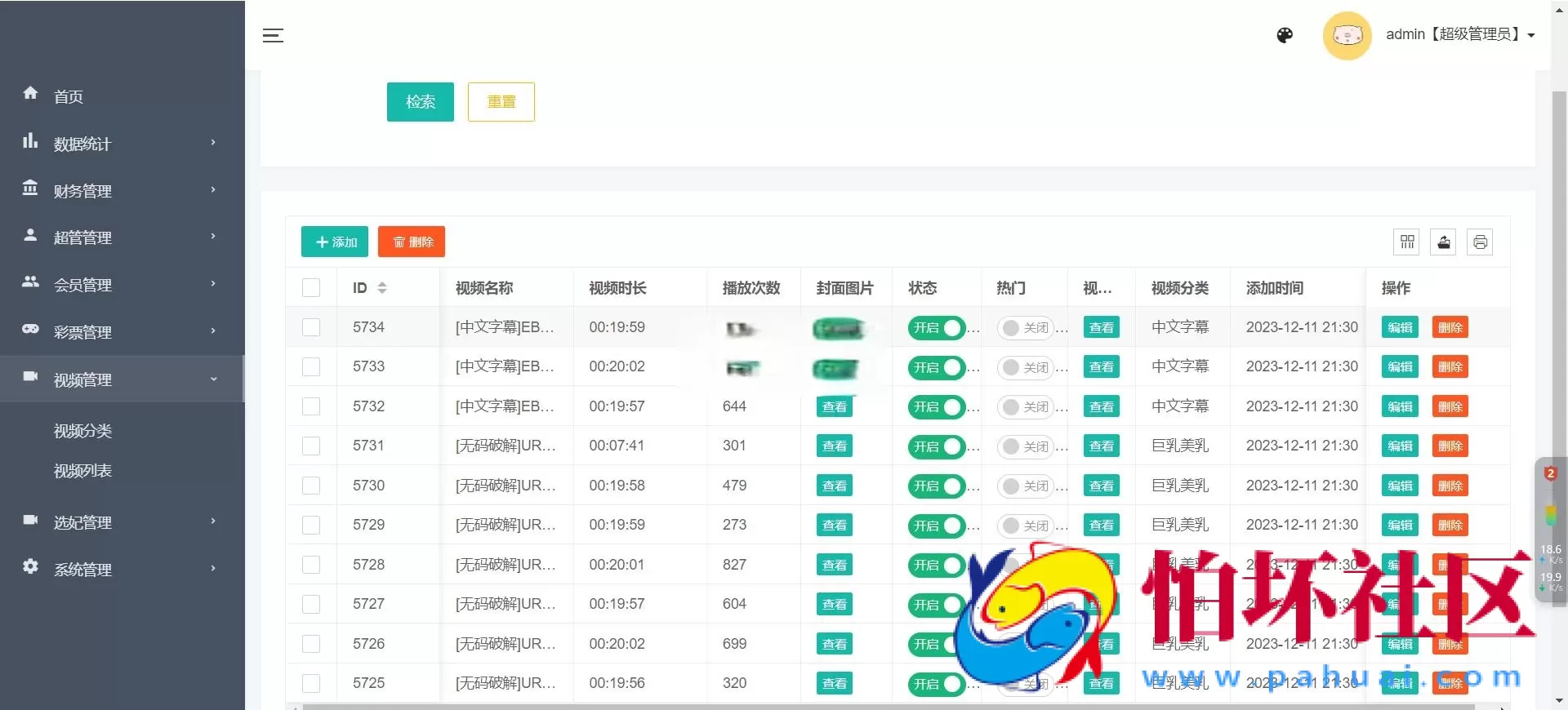This screenshot has height=710, width=1568.
Task: Open the admin account dropdown arrow
Action: [1531, 35]
